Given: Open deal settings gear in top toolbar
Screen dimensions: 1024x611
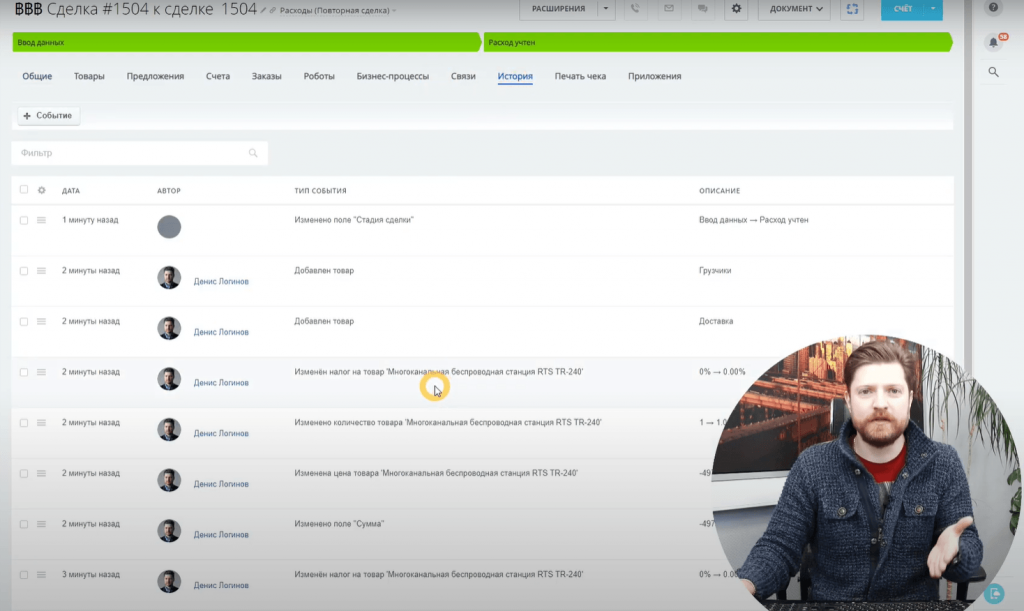Looking at the screenshot, I should pyautogui.click(x=737, y=8).
